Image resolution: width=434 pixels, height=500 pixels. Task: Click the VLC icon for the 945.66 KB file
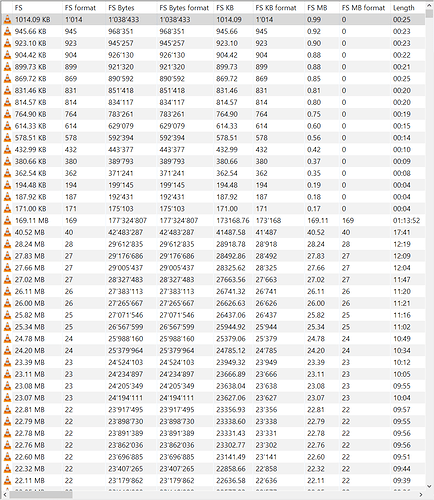7,32
